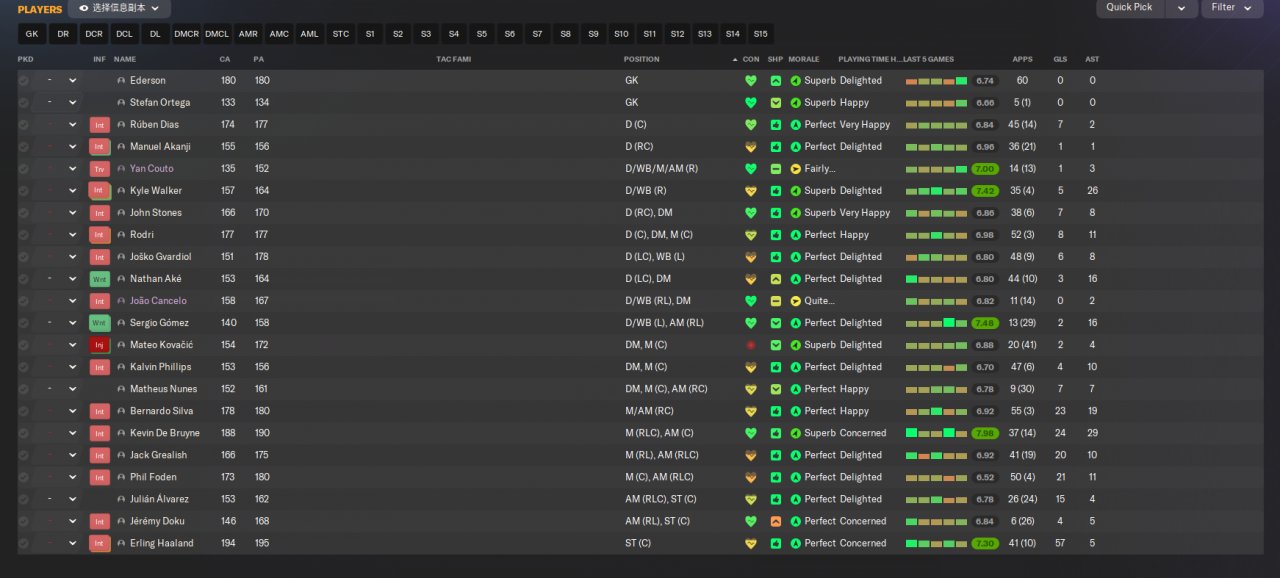This screenshot has height=578, width=1280.
Task: Click the profile icon beside Rodri's name
Action: pos(121,235)
